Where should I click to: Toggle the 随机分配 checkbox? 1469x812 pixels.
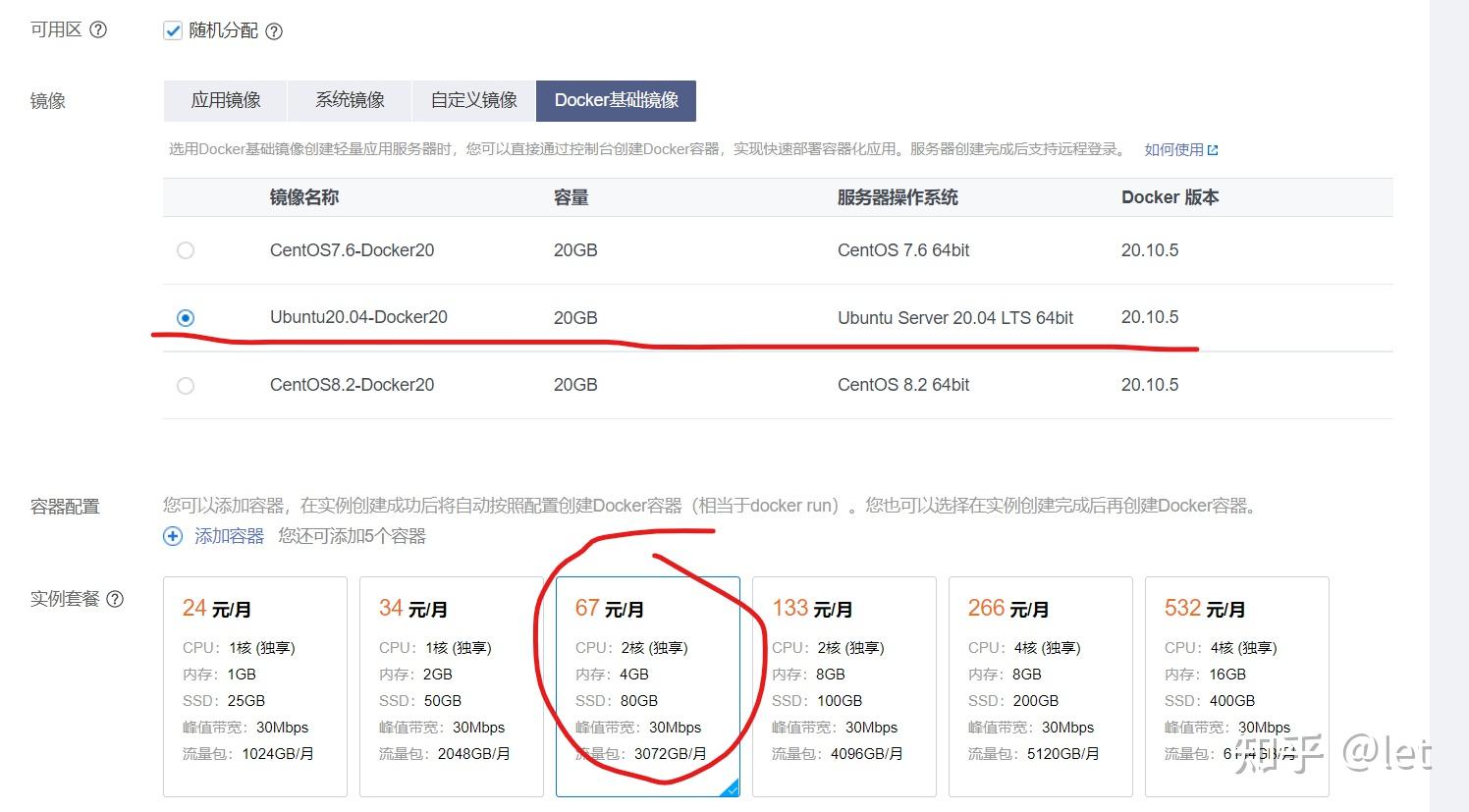pos(173,30)
